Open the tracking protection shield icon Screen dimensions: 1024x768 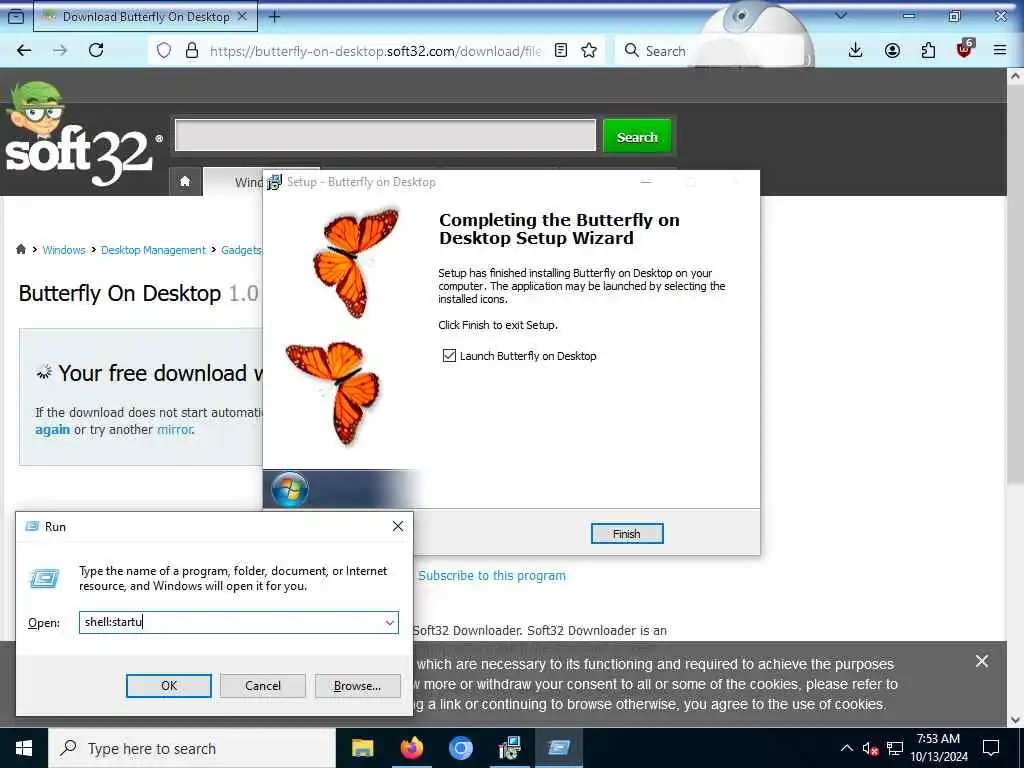(x=164, y=50)
